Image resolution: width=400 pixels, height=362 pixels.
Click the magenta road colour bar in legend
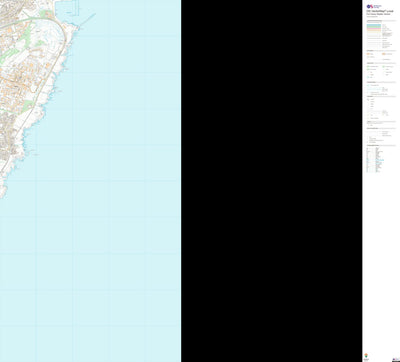[x=374, y=28]
